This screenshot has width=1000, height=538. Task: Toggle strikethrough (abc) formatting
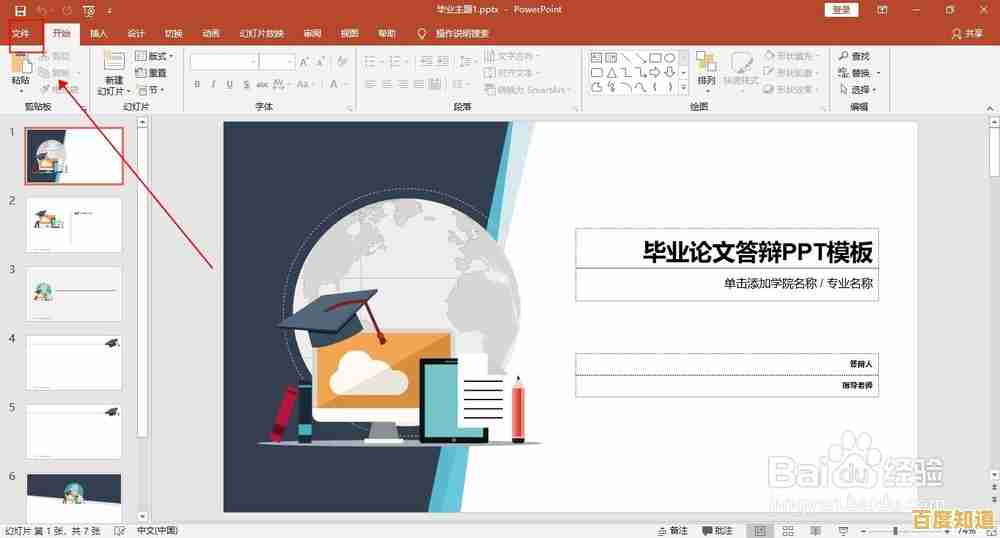tap(262, 84)
